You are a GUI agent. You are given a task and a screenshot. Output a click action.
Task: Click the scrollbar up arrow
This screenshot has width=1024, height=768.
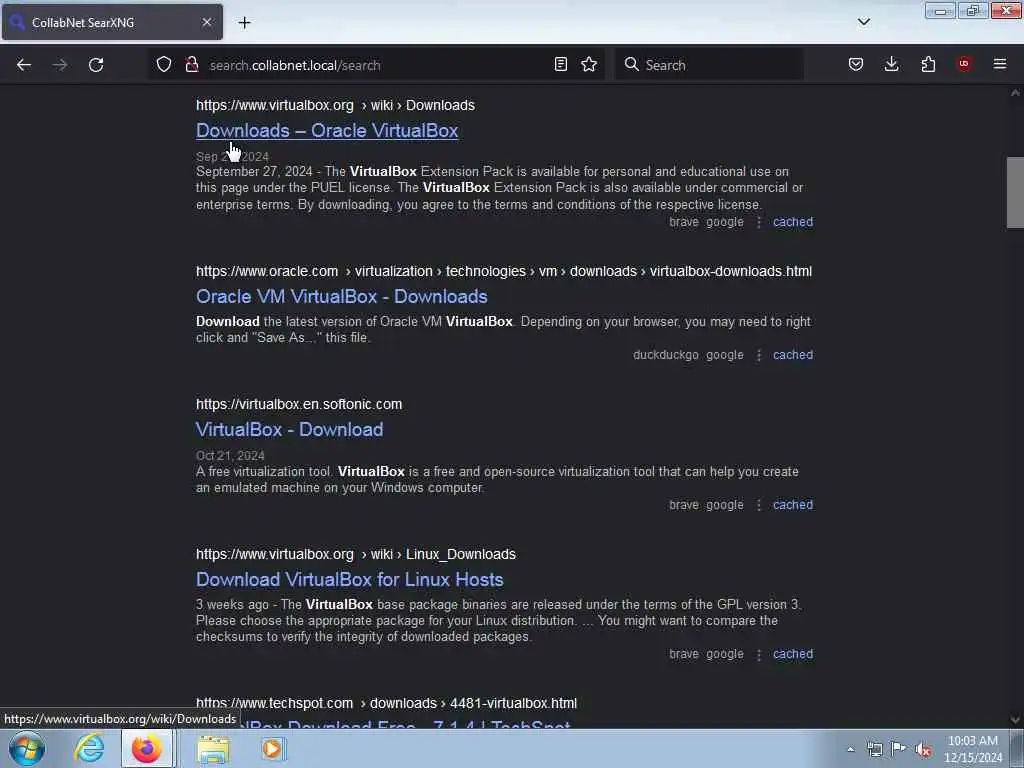(1015, 93)
